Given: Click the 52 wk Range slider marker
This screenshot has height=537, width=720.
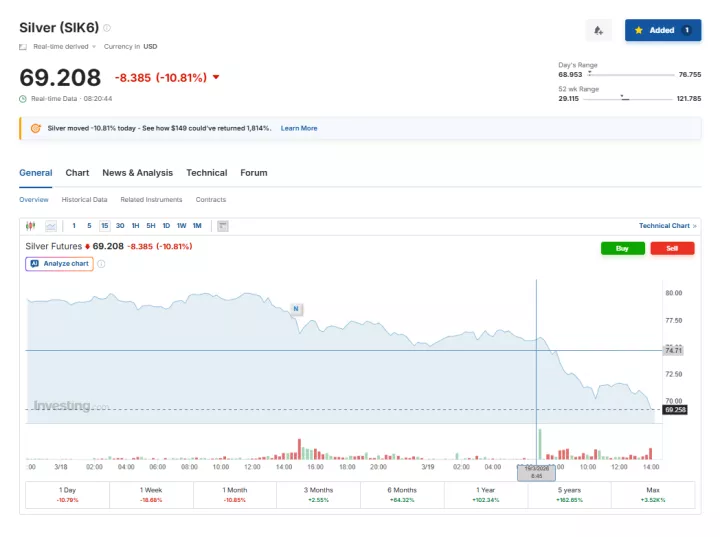Looking at the screenshot, I should (x=623, y=98).
